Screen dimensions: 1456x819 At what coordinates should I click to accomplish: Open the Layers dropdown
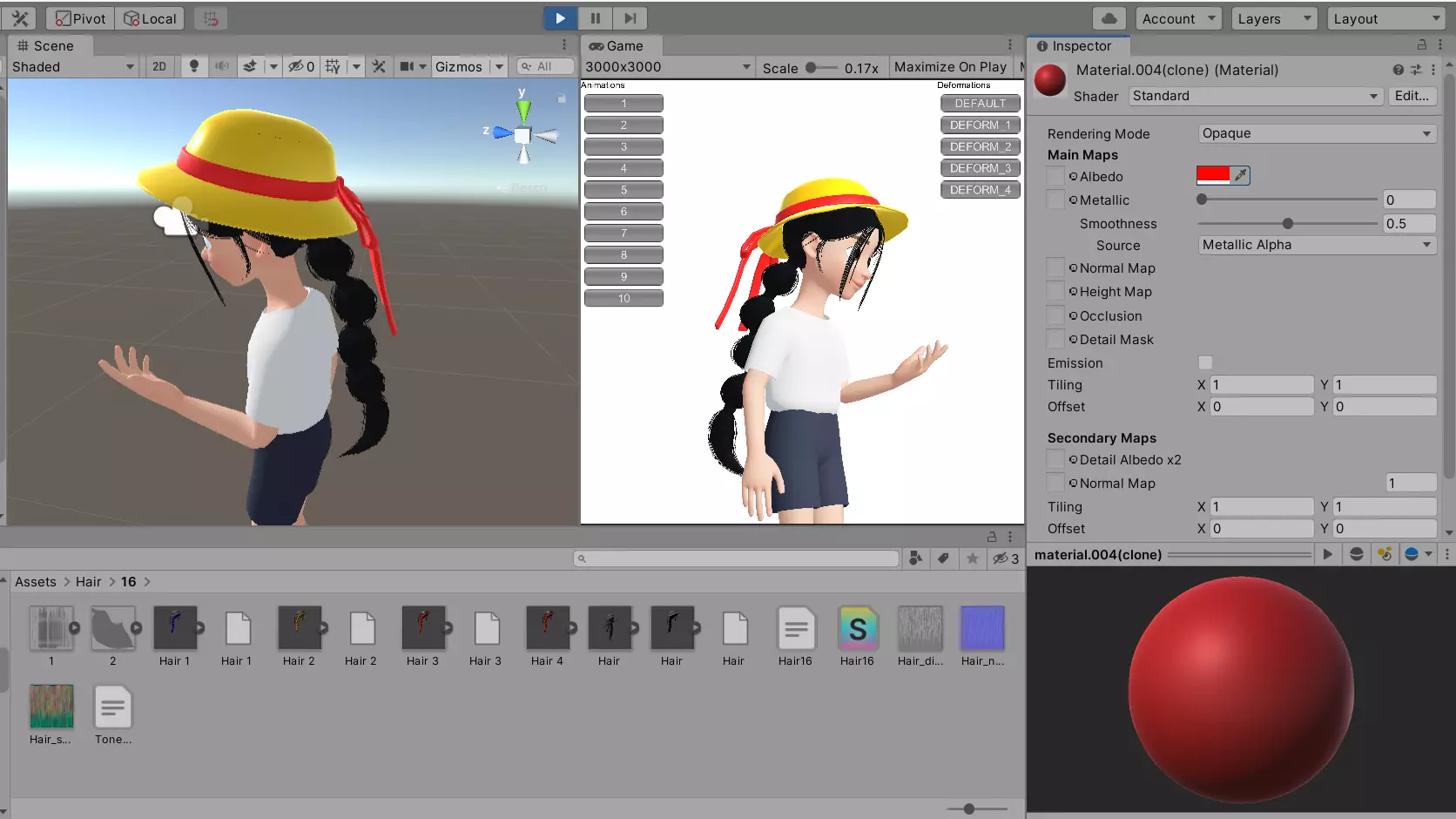tap(1274, 18)
